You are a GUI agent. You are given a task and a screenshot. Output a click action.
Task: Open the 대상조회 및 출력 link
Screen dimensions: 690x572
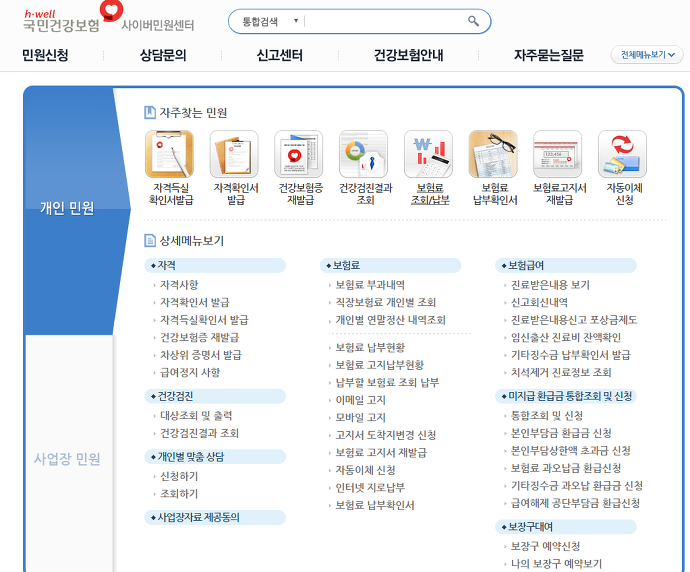coord(196,416)
